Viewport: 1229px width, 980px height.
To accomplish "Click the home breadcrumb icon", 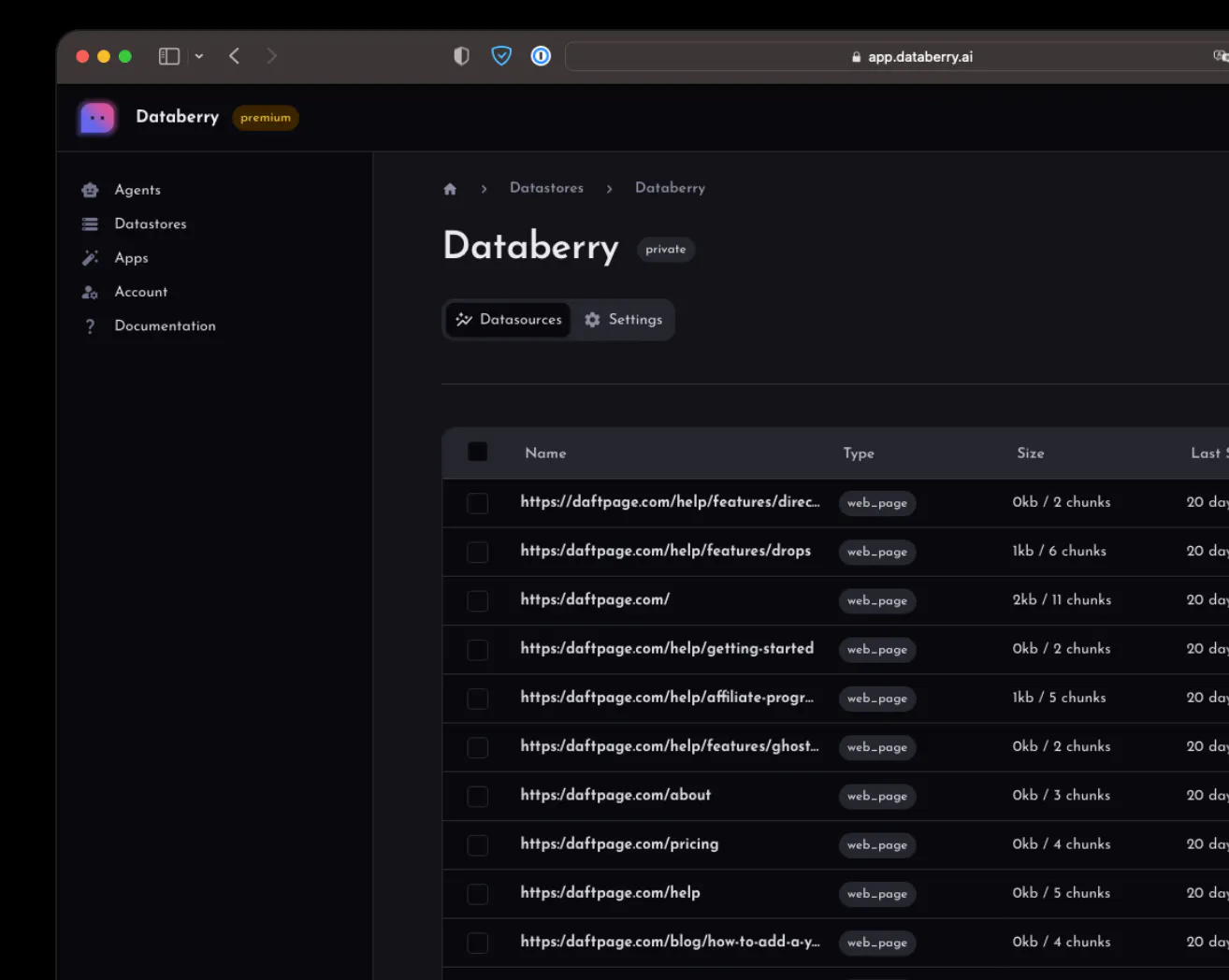I will point(450,189).
